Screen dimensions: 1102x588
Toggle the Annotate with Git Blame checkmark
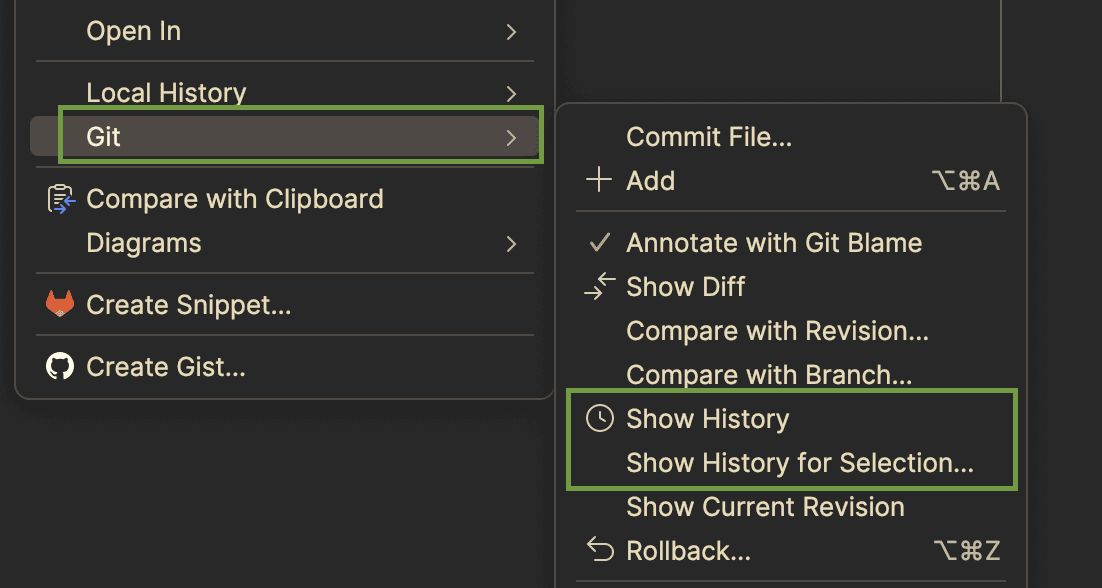pyautogui.click(x=599, y=243)
